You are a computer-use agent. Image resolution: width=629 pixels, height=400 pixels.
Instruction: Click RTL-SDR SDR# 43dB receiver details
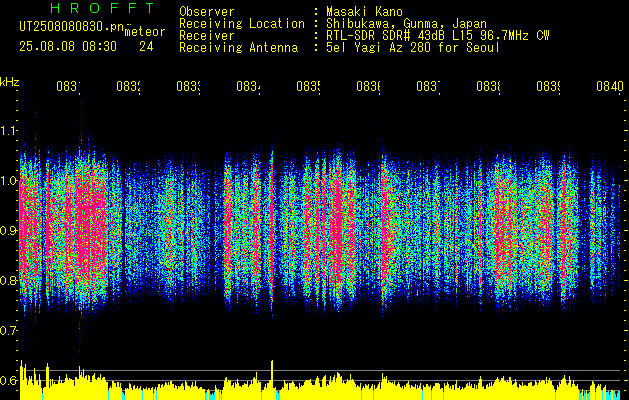[438, 36]
